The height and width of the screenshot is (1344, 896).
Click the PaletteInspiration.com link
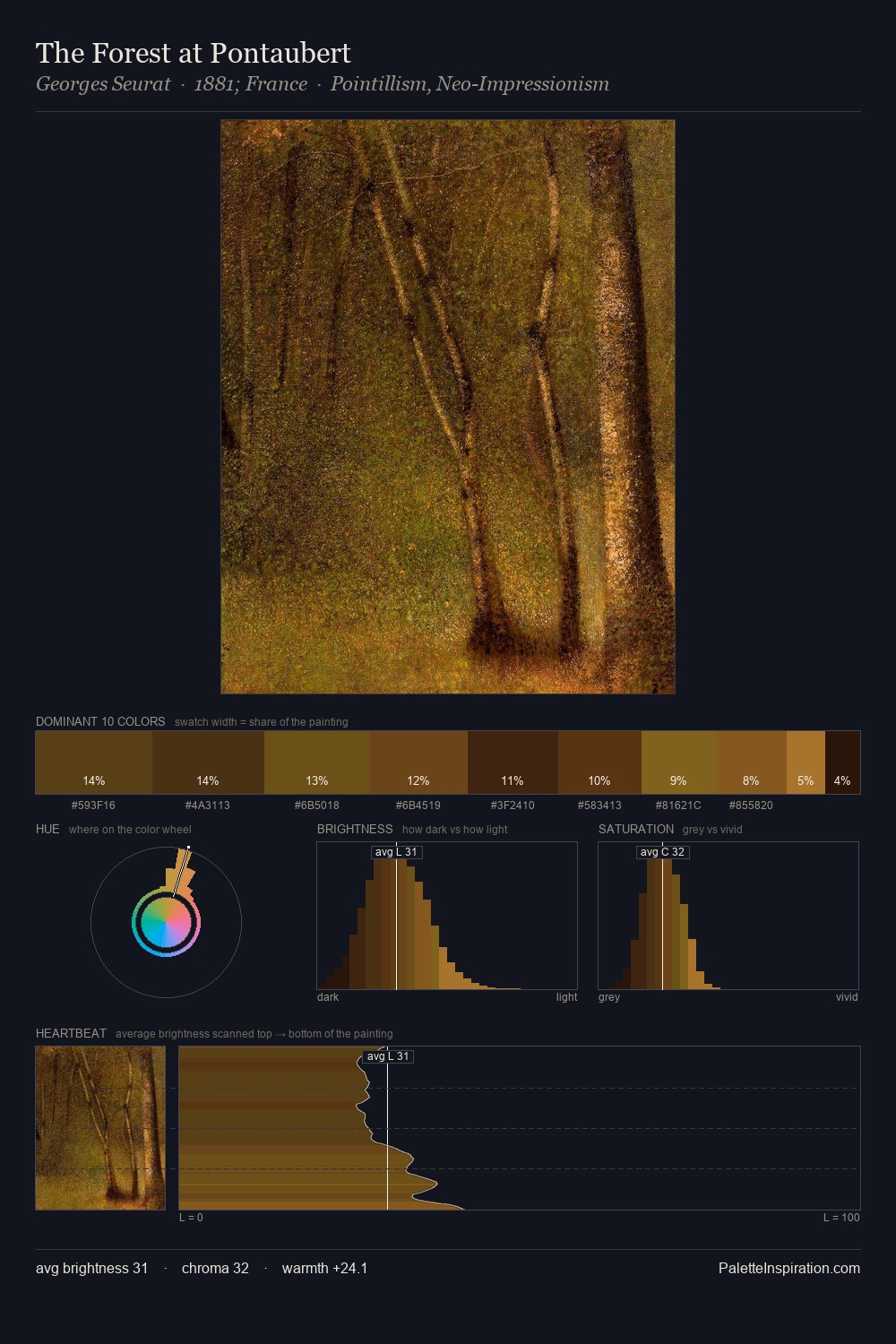(x=789, y=1268)
